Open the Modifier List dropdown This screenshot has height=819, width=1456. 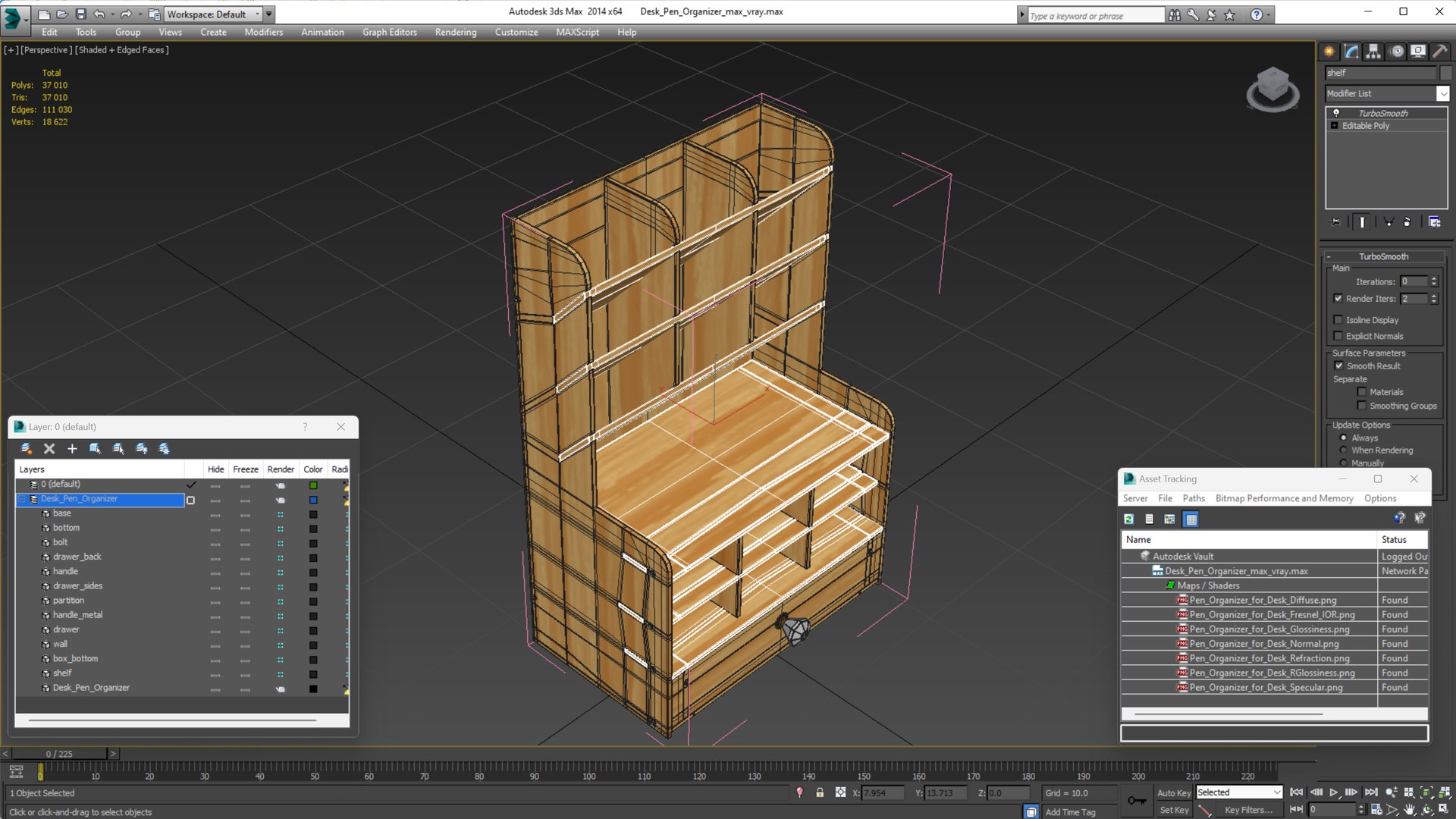[1442, 93]
